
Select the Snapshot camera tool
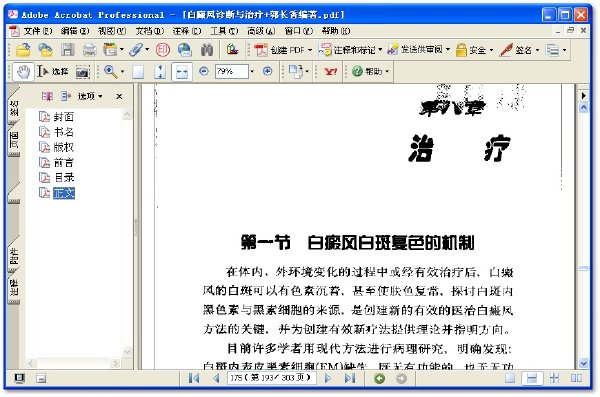82,72
